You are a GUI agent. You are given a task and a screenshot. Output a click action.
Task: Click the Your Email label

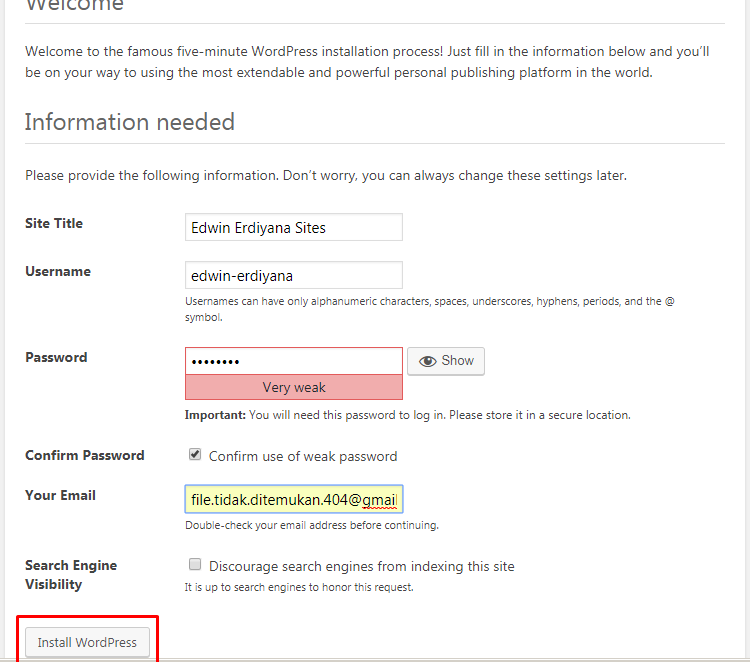[60, 495]
